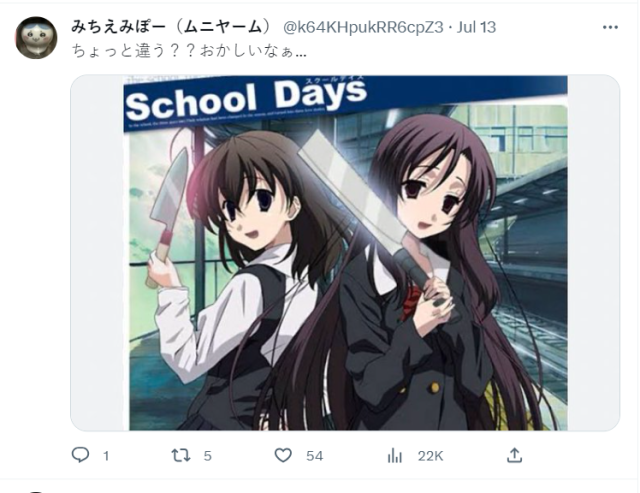Image resolution: width=640 pixels, height=493 pixels.
Task: Click the 22K views count
Action: point(430,456)
